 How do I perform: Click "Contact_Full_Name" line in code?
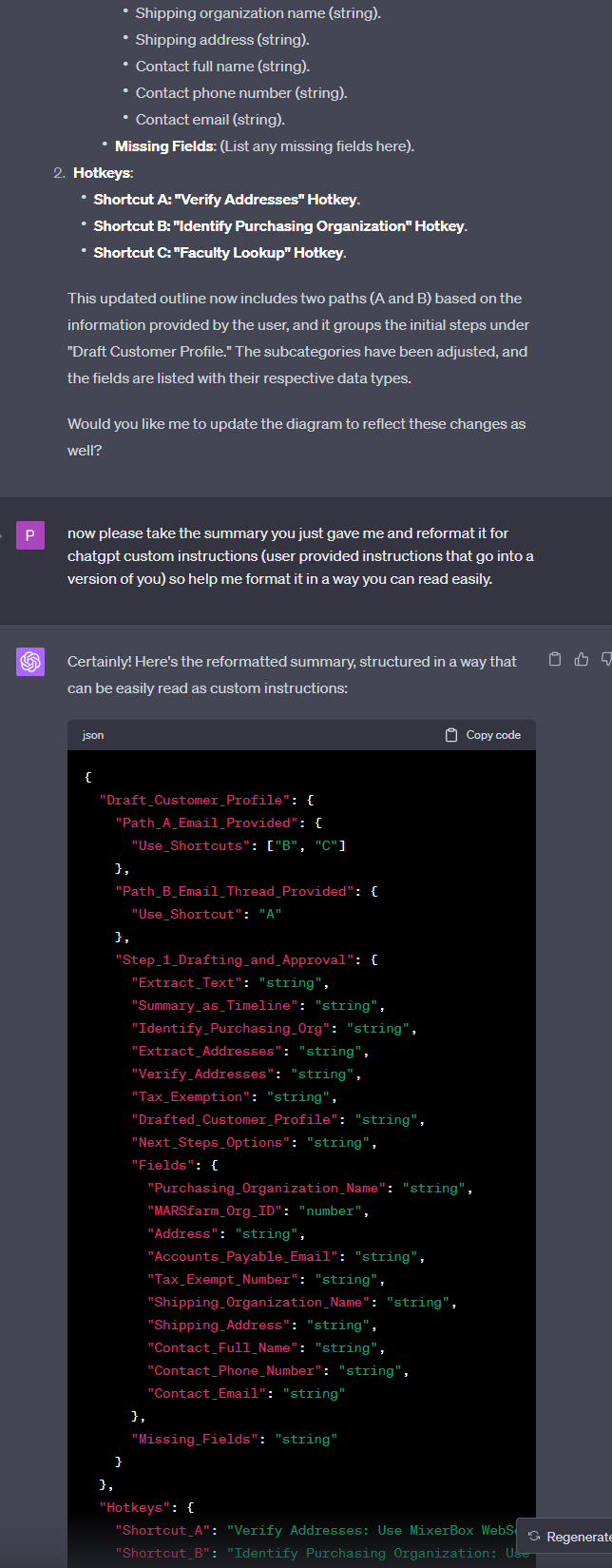(x=266, y=1347)
